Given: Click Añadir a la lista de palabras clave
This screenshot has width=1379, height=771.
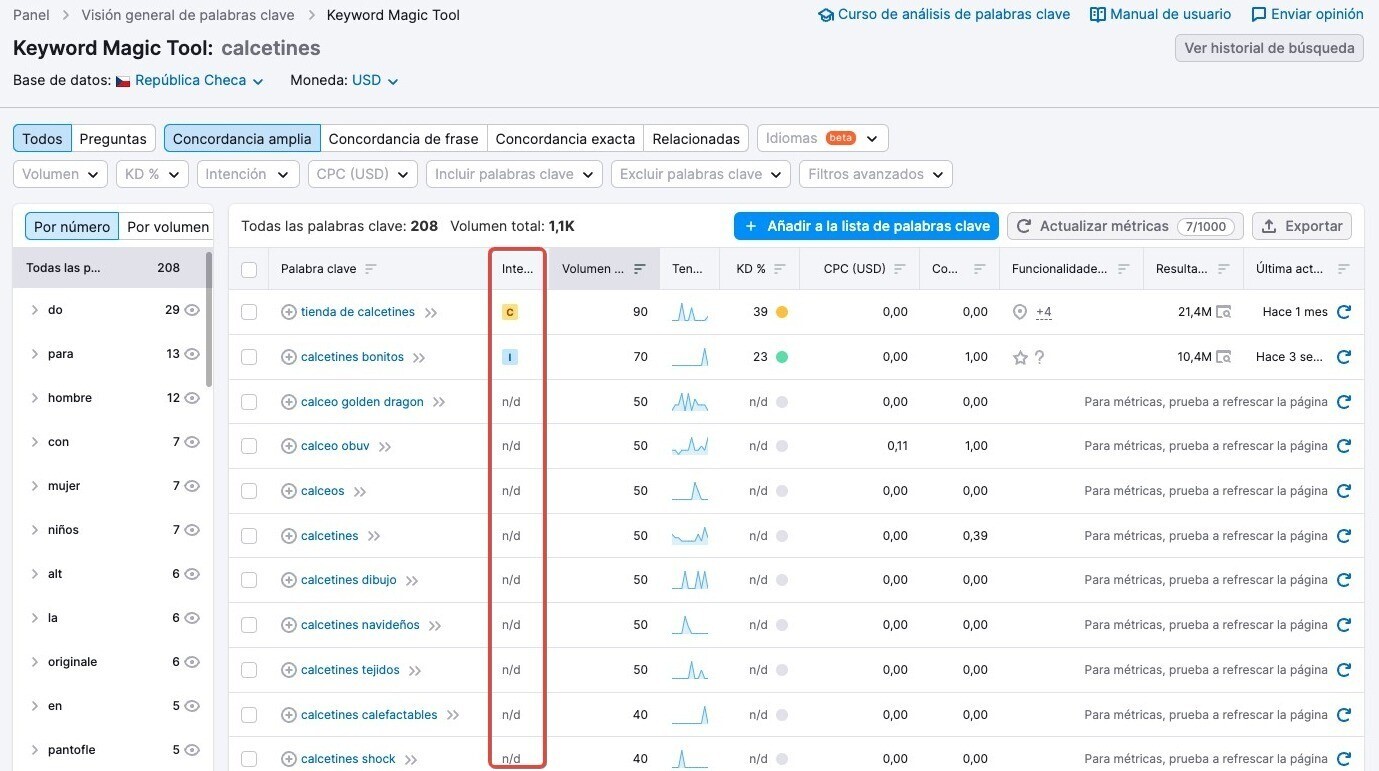Looking at the screenshot, I should coord(867,226).
